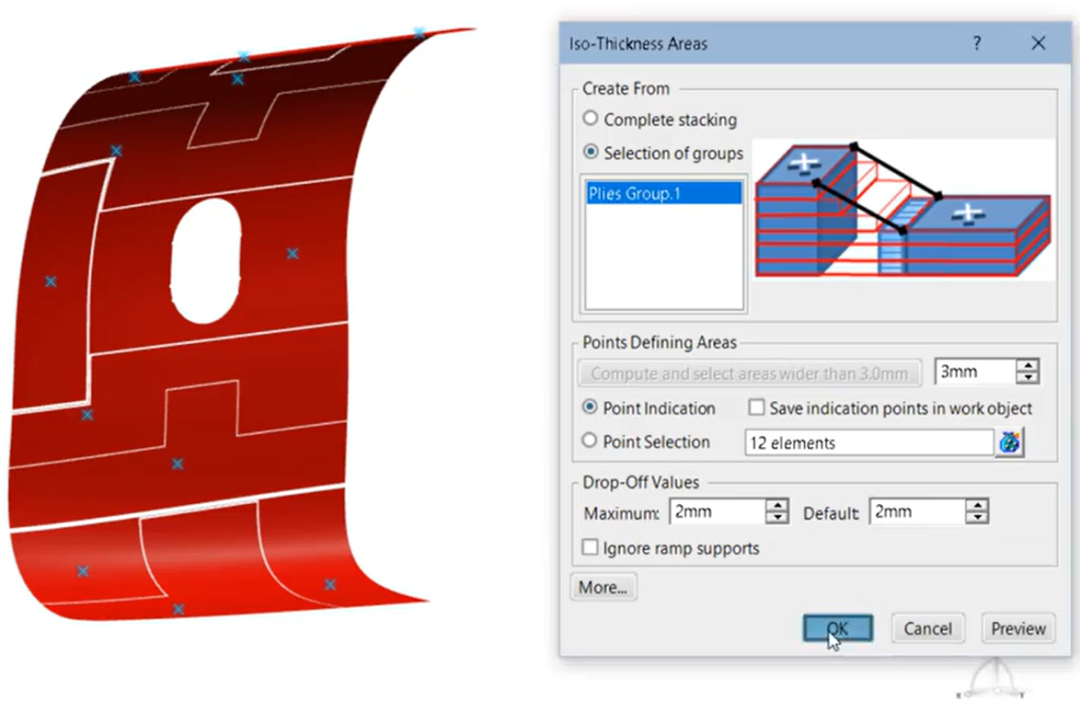The height and width of the screenshot is (711, 1080).
Task: Click the Default drop-off input field
Action: 917,512
